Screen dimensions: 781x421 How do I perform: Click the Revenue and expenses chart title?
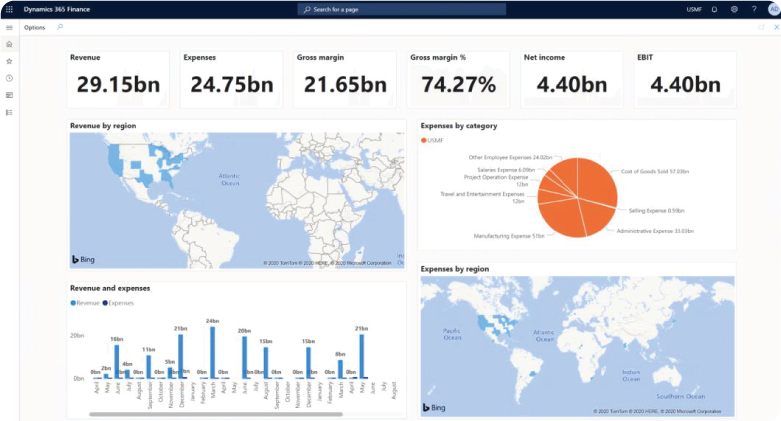[x=110, y=288]
